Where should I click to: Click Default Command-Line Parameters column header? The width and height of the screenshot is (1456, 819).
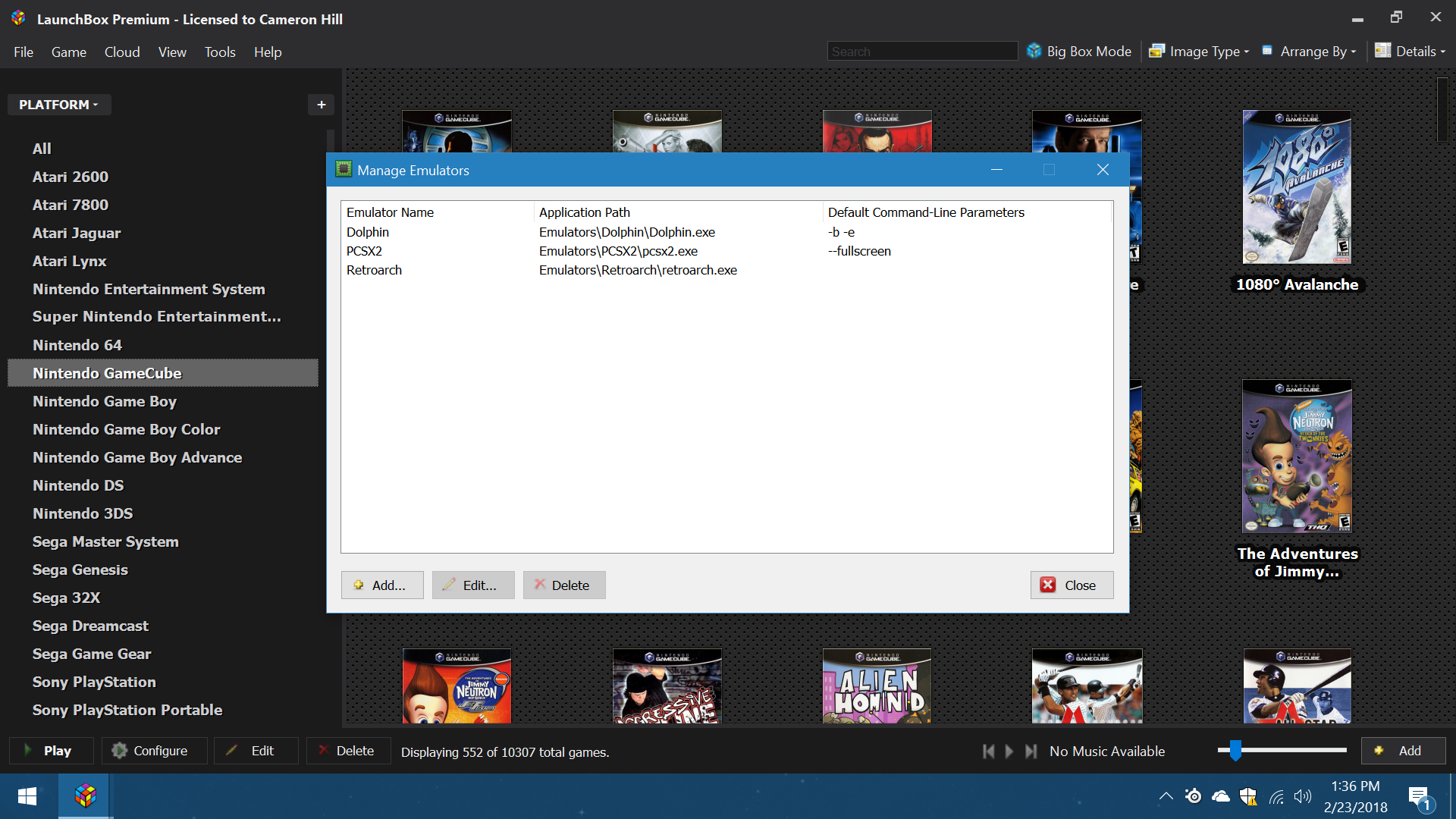[x=968, y=212]
